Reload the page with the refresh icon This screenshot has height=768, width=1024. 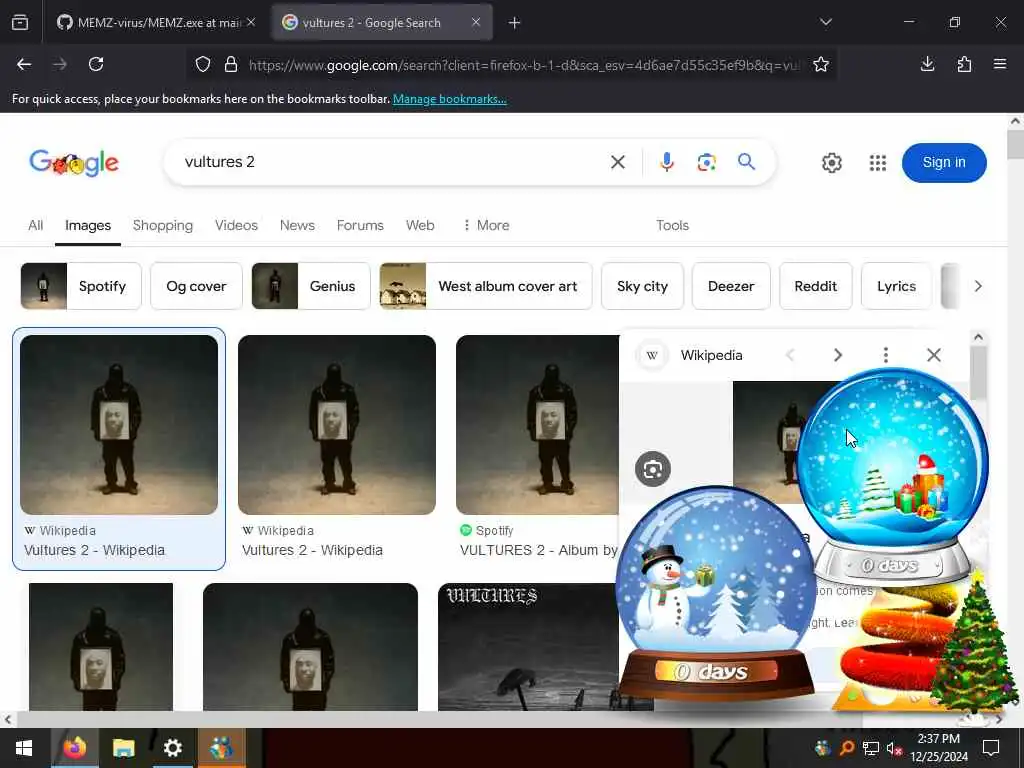[x=96, y=64]
